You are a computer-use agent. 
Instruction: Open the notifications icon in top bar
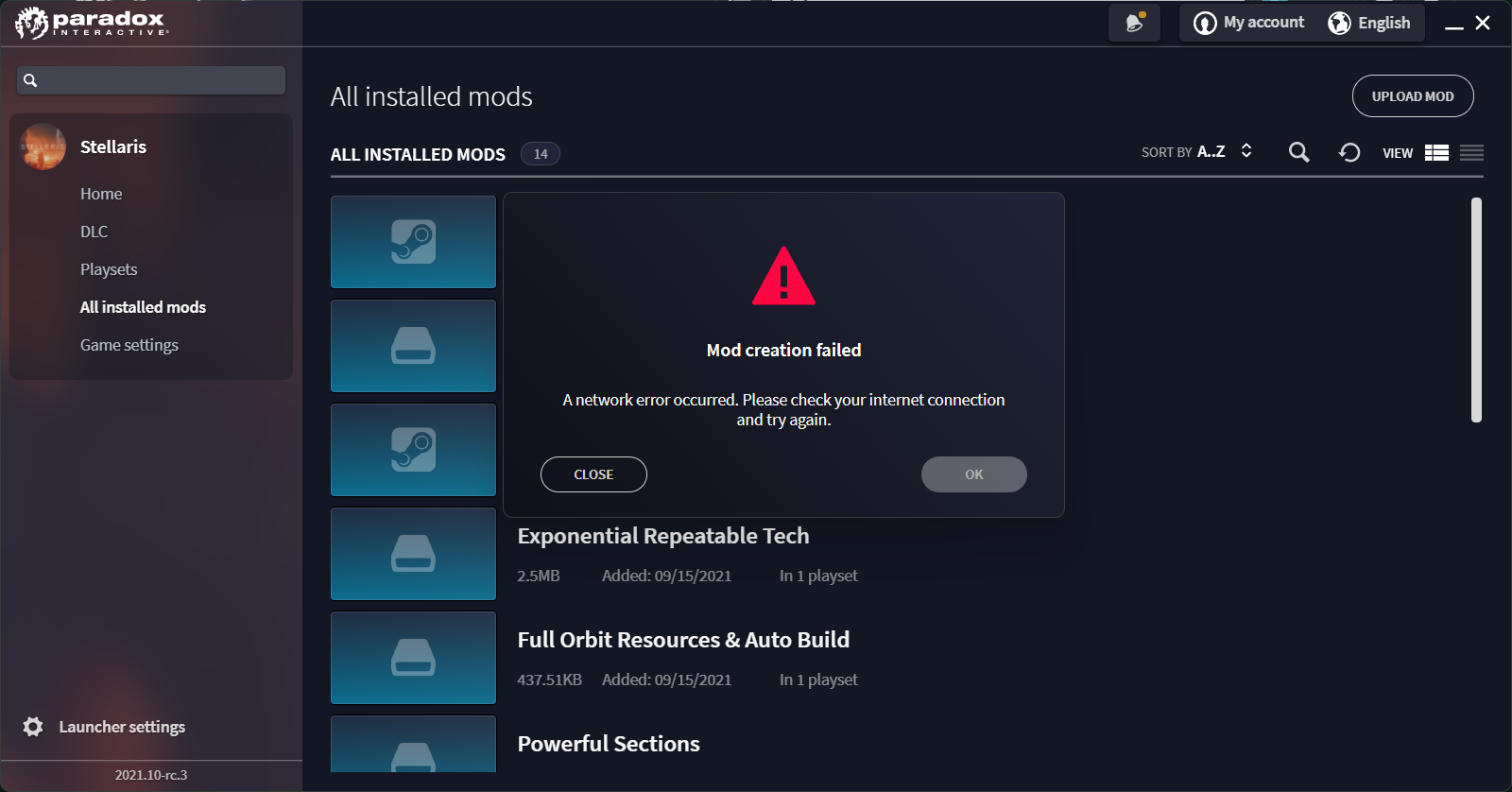coord(1134,23)
